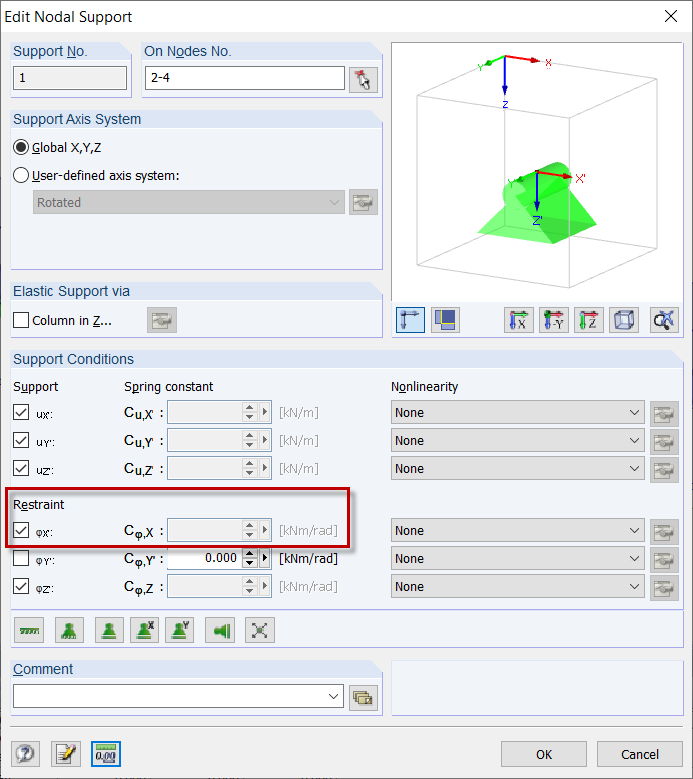Edit nonlinearity settings for uZ row
Image resolution: width=693 pixels, height=779 pixels.
pos(664,469)
